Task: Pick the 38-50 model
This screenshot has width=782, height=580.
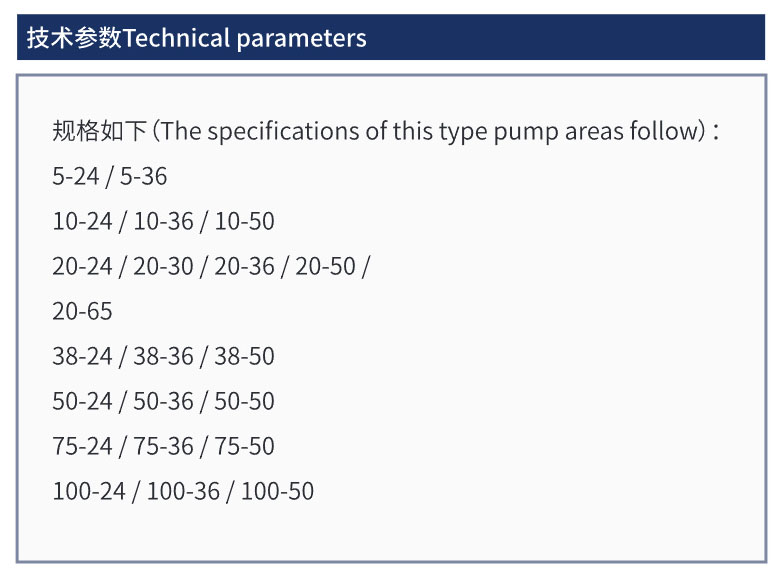Action: click(244, 357)
